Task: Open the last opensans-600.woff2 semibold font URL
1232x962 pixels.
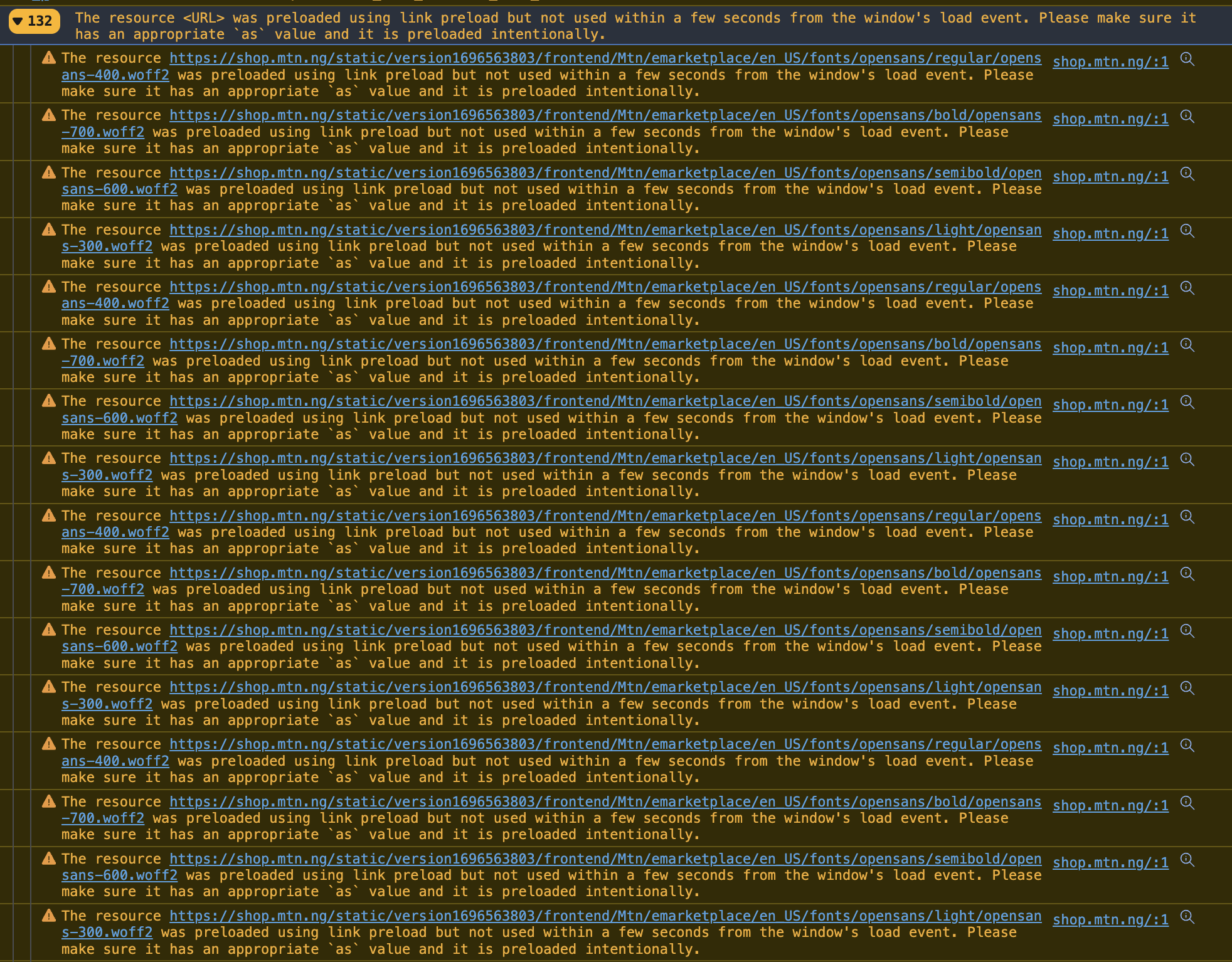Action: (551, 867)
